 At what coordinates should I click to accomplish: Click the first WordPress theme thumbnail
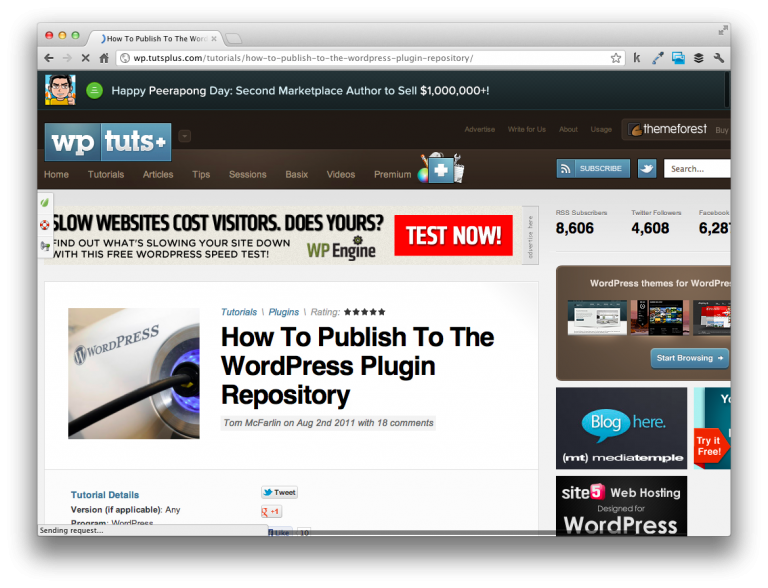click(597, 318)
